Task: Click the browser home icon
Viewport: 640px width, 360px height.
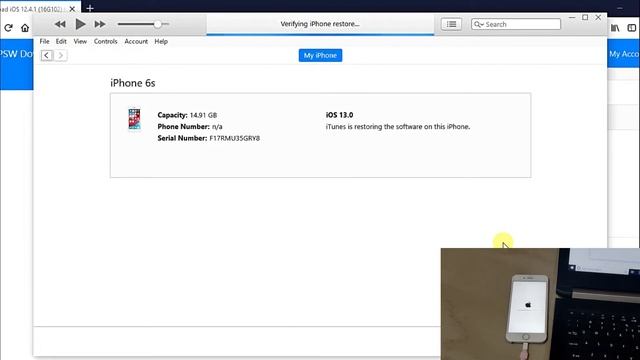Action: [25, 28]
